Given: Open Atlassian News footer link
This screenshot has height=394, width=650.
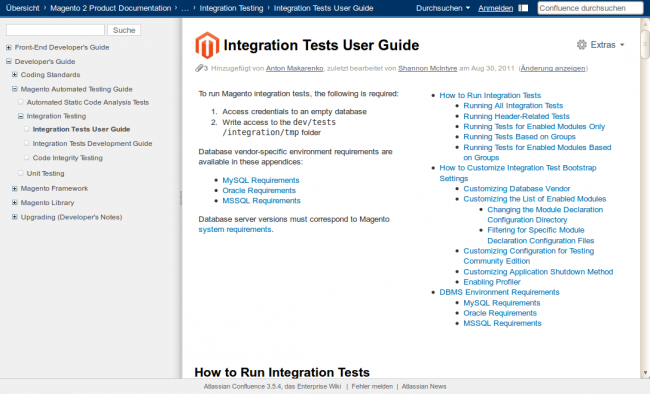Looking at the screenshot, I should [x=424, y=387].
